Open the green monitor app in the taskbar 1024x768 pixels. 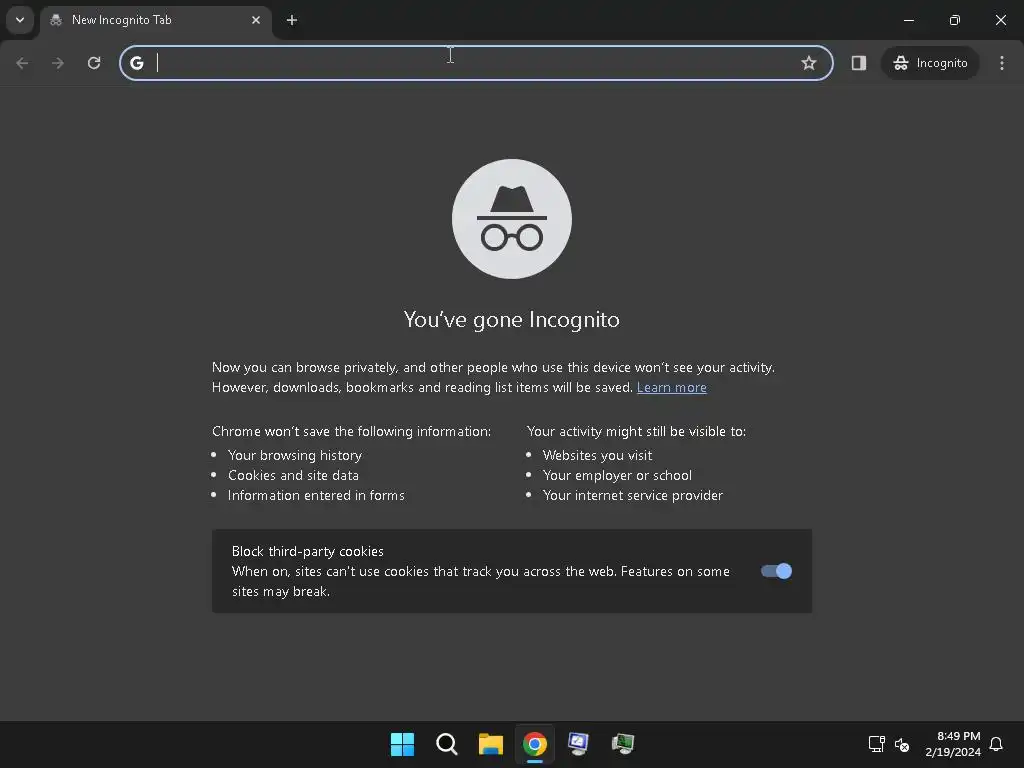tap(623, 744)
